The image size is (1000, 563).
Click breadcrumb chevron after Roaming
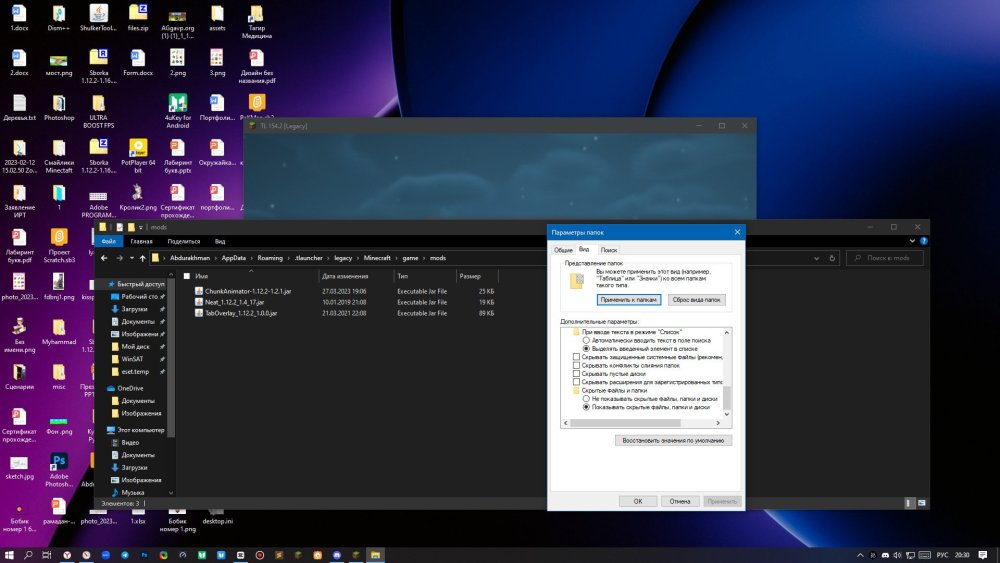pyautogui.click(x=289, y=258)
